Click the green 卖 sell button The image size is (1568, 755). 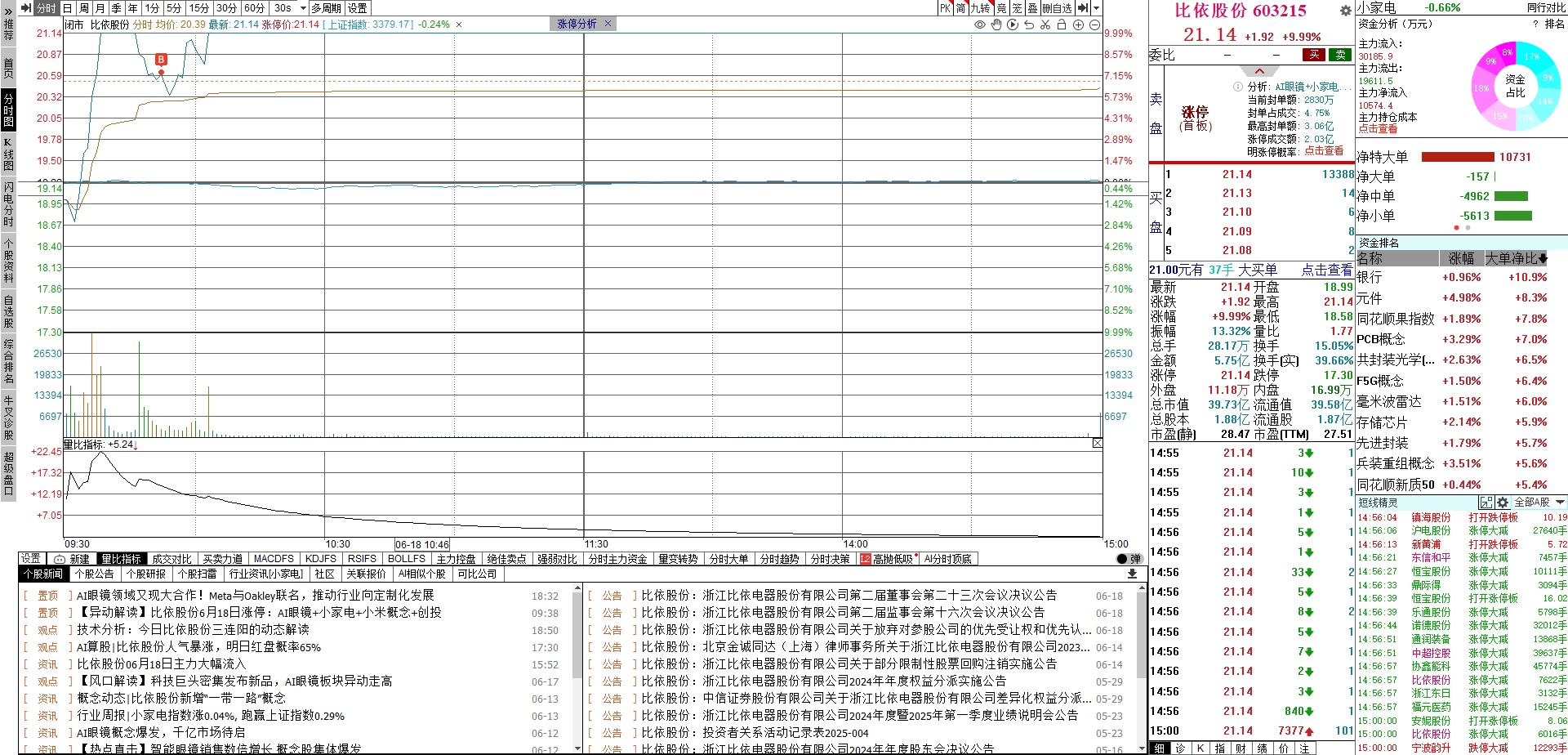click(x=1340, y=55)
